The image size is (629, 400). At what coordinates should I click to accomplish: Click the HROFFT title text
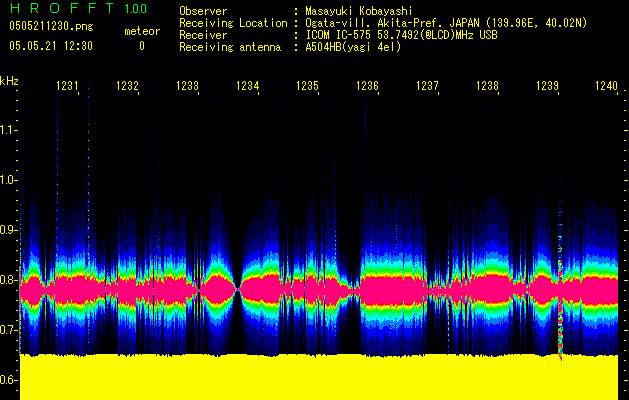coord(61,8)
